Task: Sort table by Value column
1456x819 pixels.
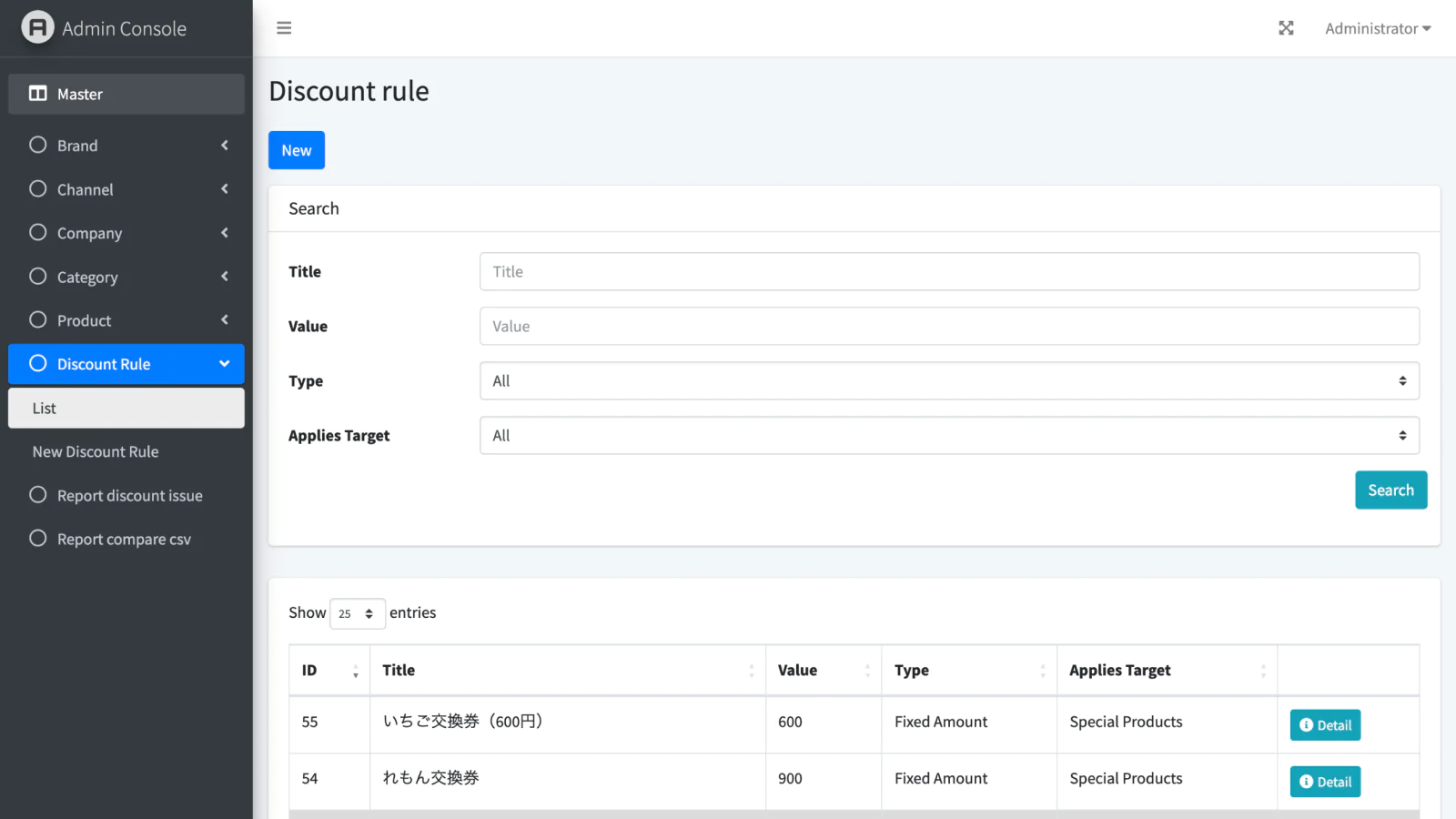Action: point(824,670)
